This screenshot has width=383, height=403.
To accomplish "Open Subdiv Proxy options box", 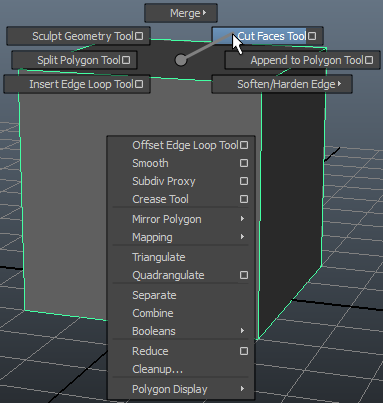I will point(244,181).
